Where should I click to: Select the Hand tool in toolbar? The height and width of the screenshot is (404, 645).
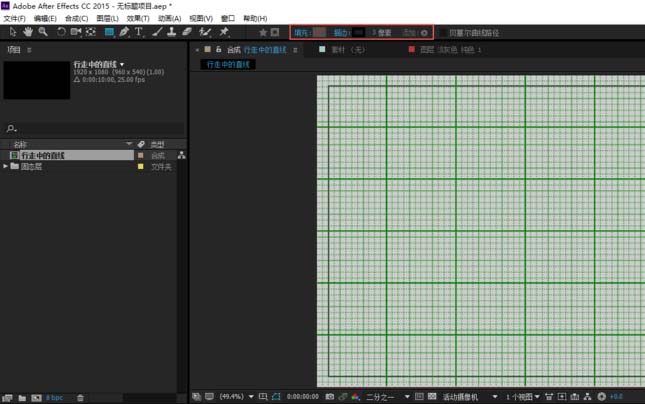pos(28,32)
